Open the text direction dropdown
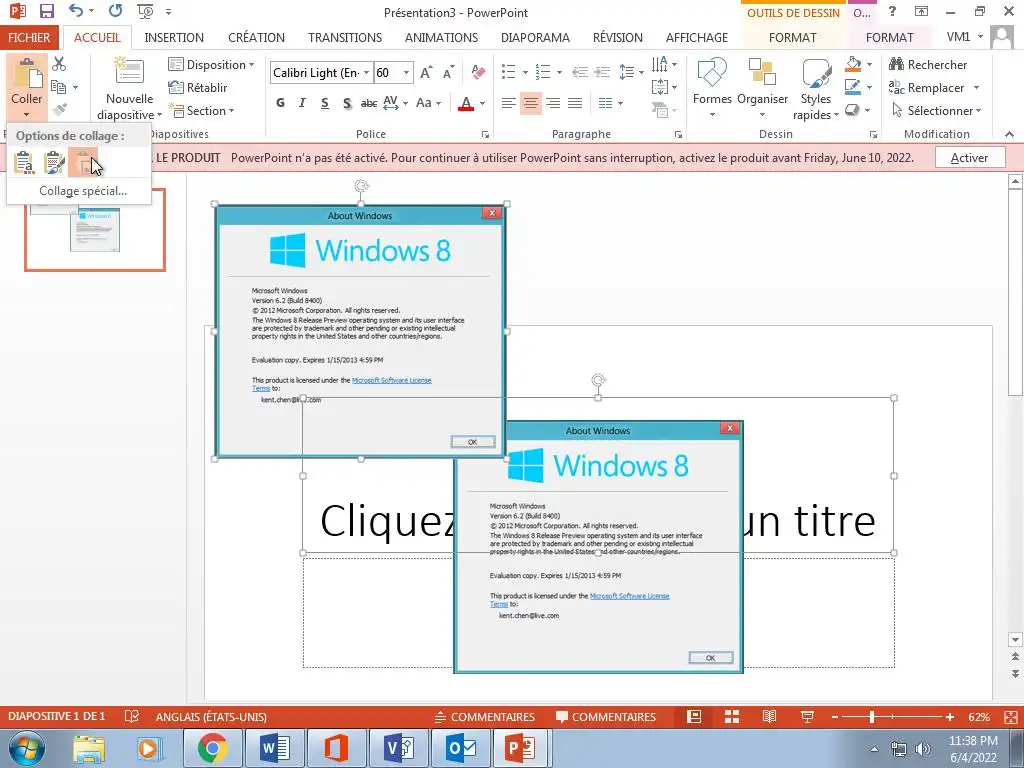 (x=664, y=64)
